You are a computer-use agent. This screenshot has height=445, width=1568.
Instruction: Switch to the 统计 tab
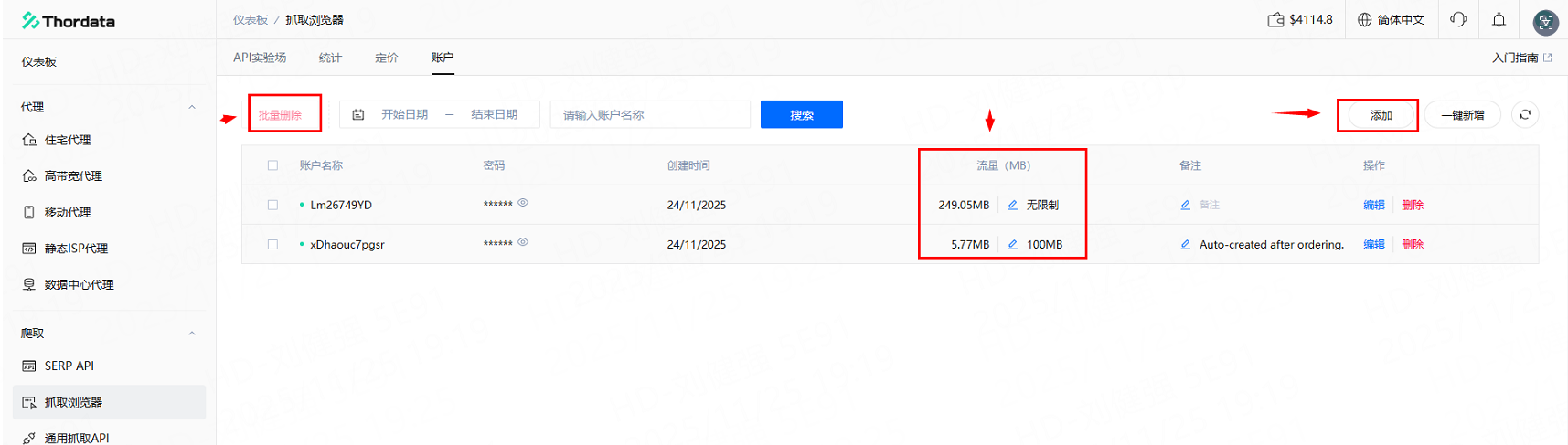pos(330,58)
